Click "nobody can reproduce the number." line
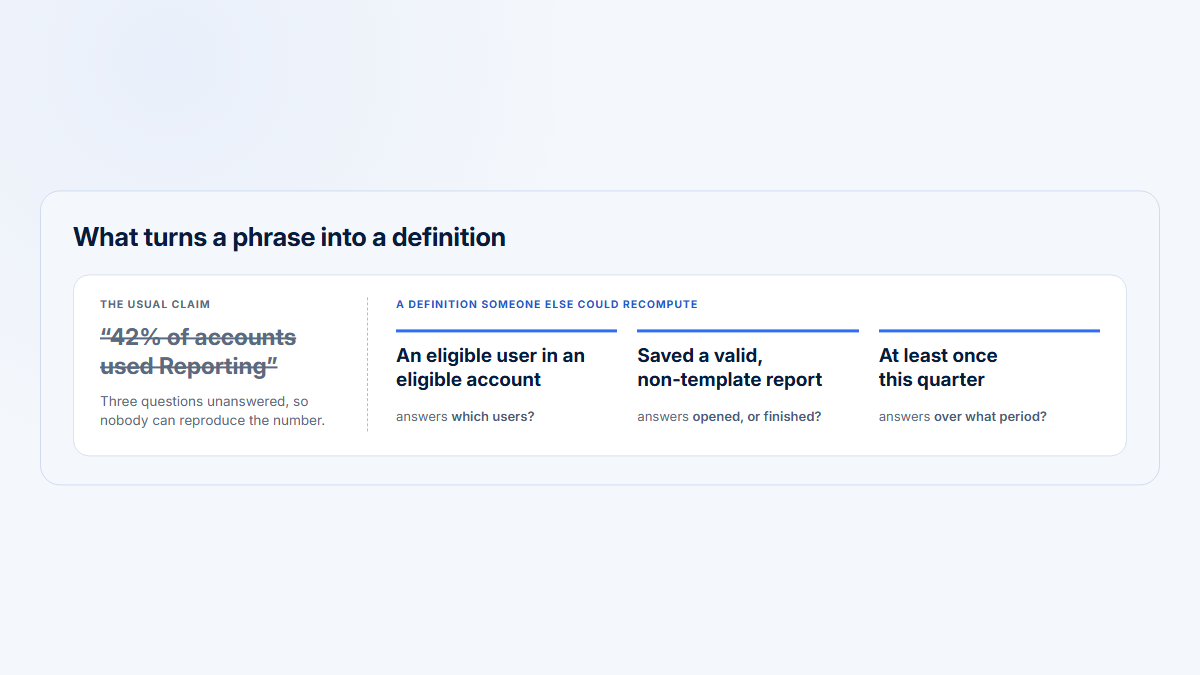Screen dimensions: 1200x675 pyautogui.click(x=212, y=420)
